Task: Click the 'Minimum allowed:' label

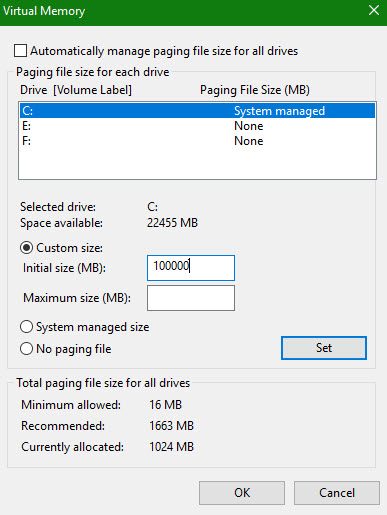Action: (71, 405)
